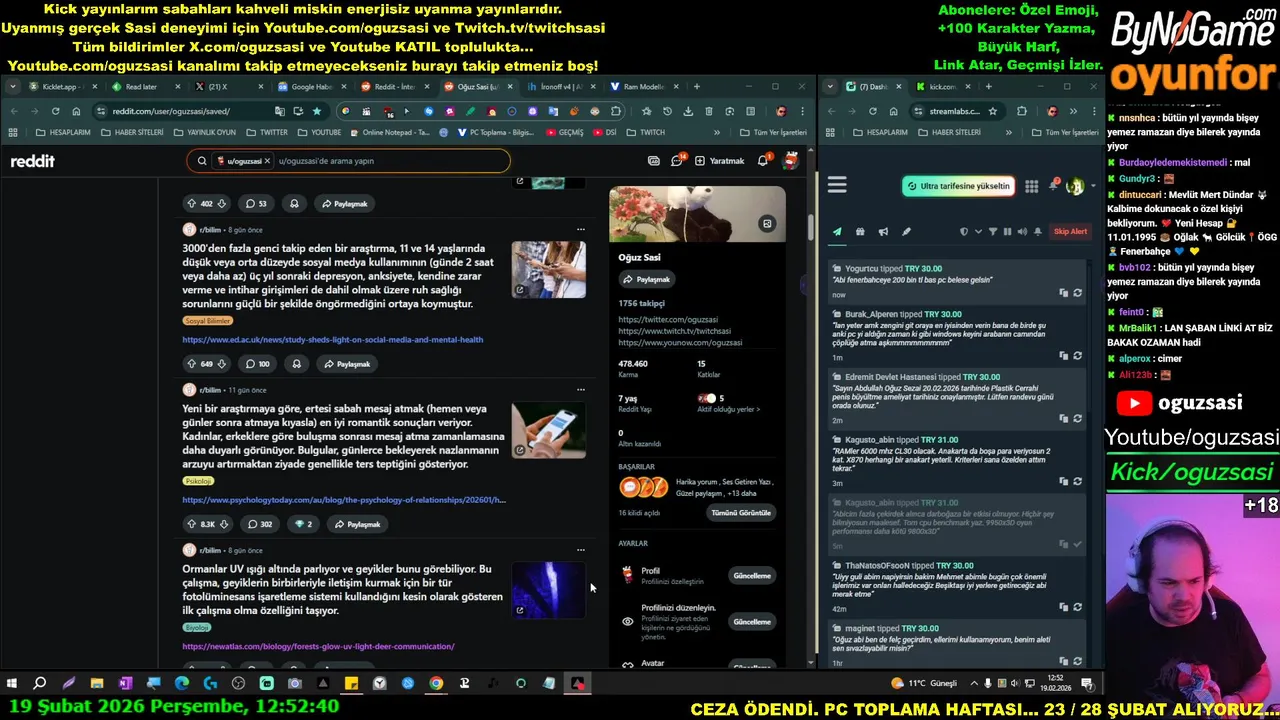This screenshot has width=1280, height=720.
Task: Expand the chevron next to the shield in Streamlabs
Action: coord(977,232)
